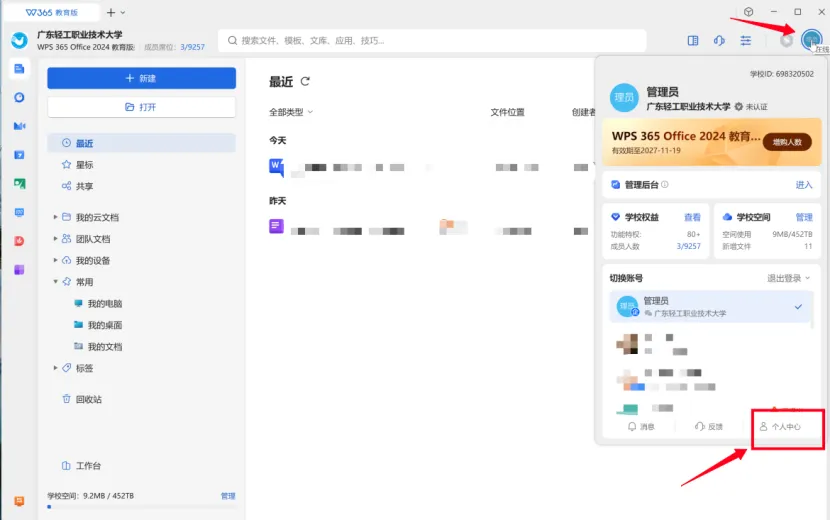The image size is (830, 520).
Task: Click 进入 for 管理后台
Action: (804, 185)
